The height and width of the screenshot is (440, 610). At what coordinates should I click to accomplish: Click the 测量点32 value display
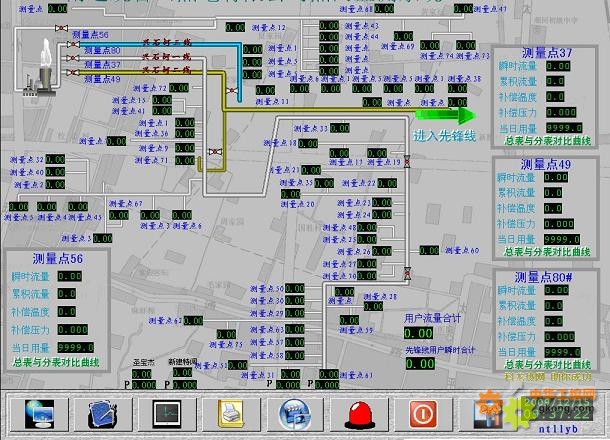click(55, 160)
